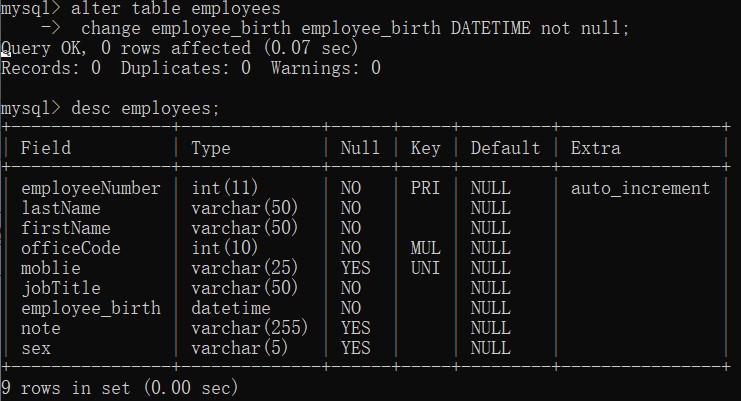Select the 'lastName' field name

click(61, 208)
